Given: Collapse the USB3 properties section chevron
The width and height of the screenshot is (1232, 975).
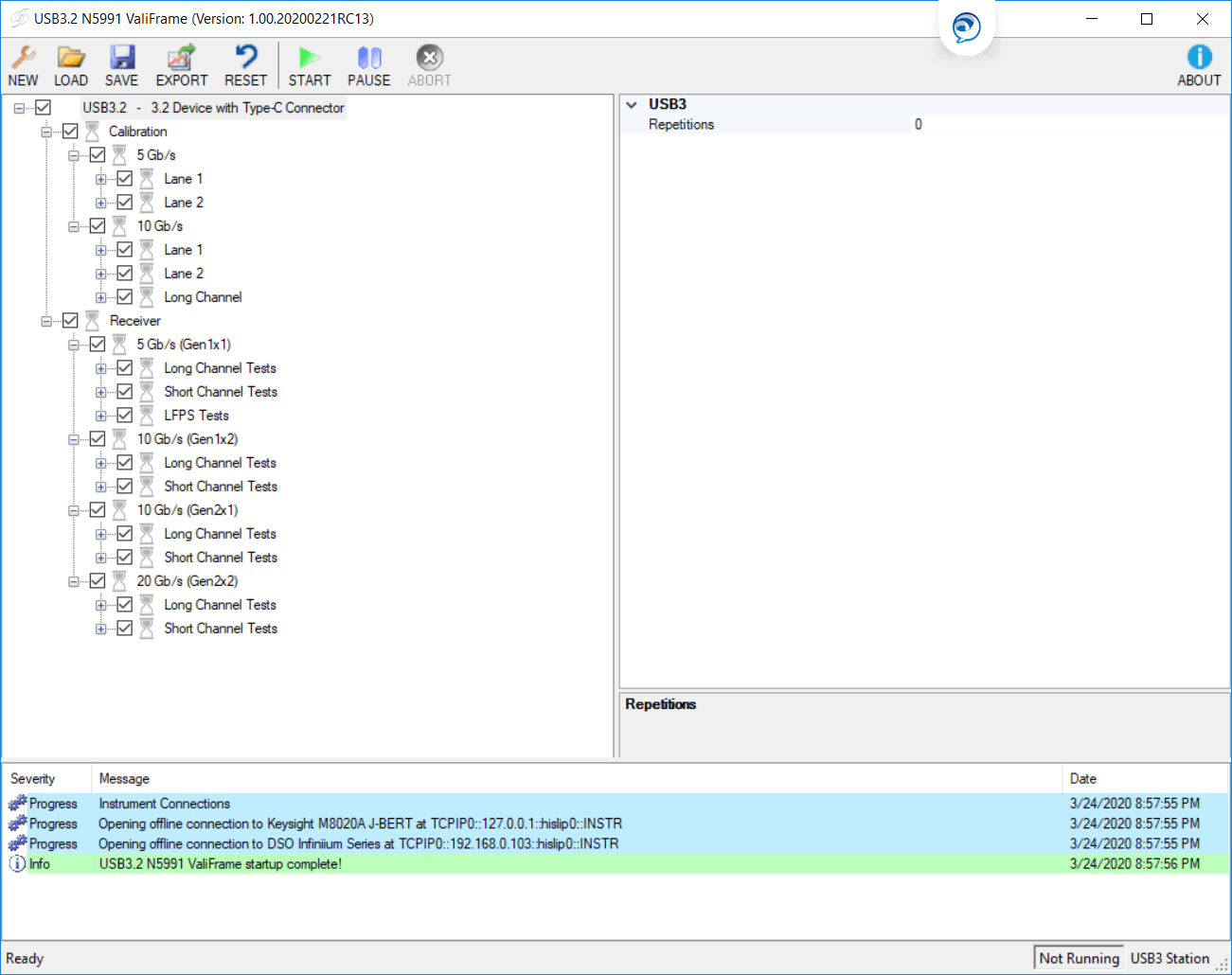Looking at the screenshot, I should (x=632, y=105).
